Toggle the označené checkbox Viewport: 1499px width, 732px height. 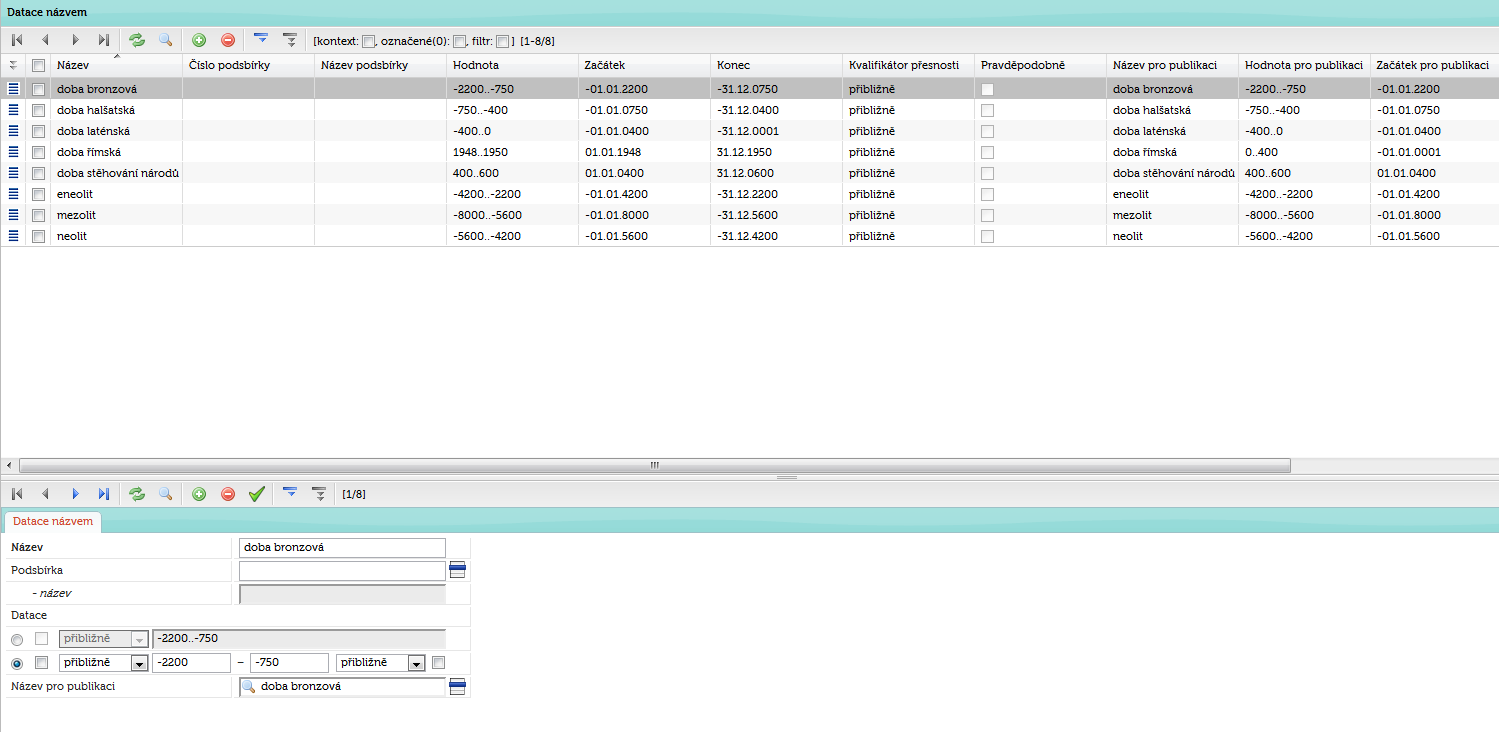[x=460, y=41]
